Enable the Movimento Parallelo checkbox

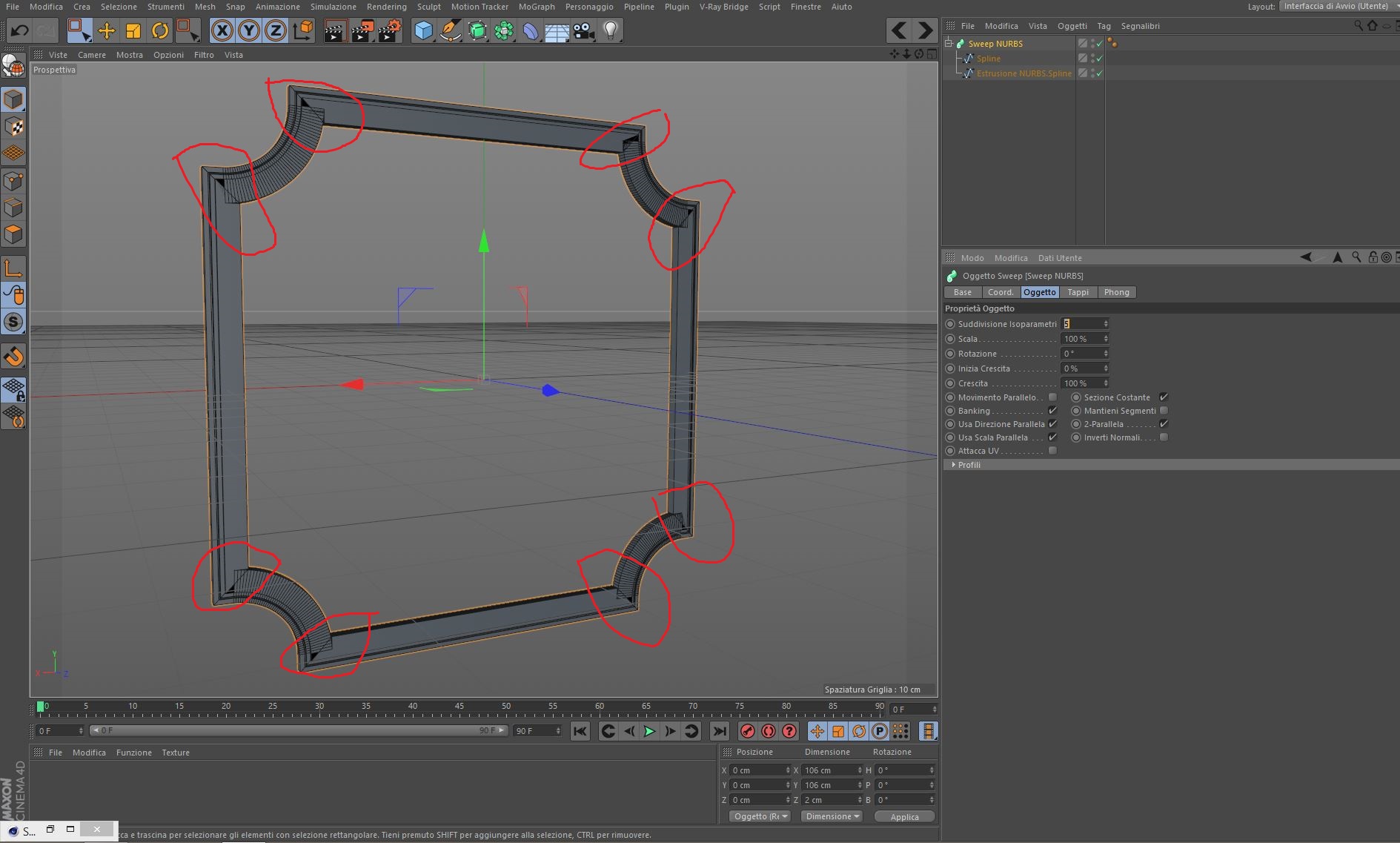tap(1052, 397)
